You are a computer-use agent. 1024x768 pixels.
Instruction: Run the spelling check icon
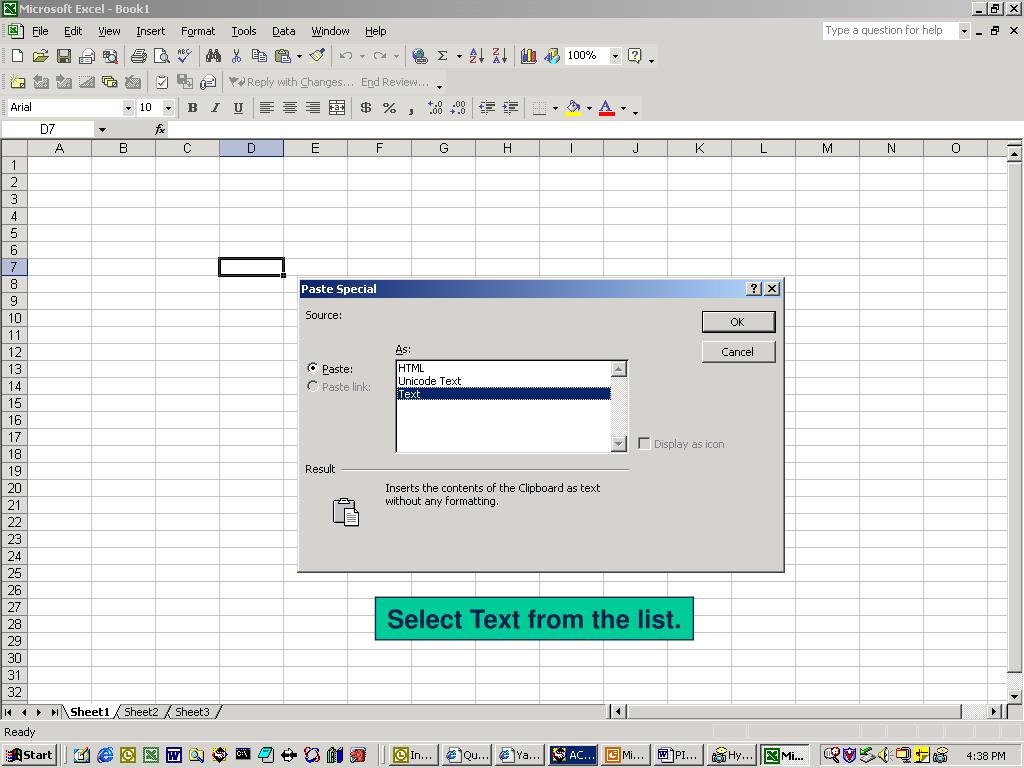pyautogui.click(x=185, y=56)
